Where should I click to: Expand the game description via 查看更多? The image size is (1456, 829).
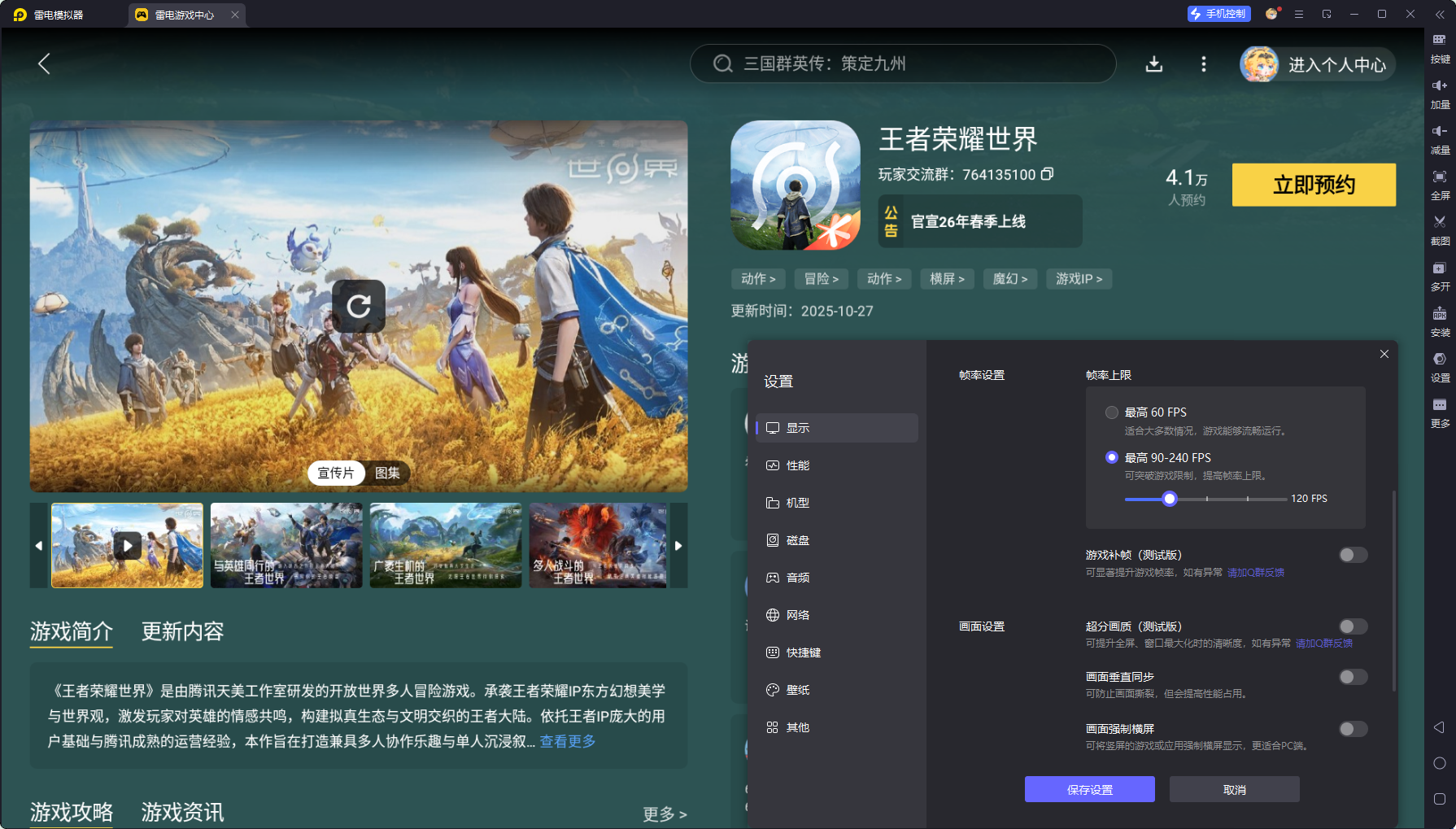pos(566,741)
